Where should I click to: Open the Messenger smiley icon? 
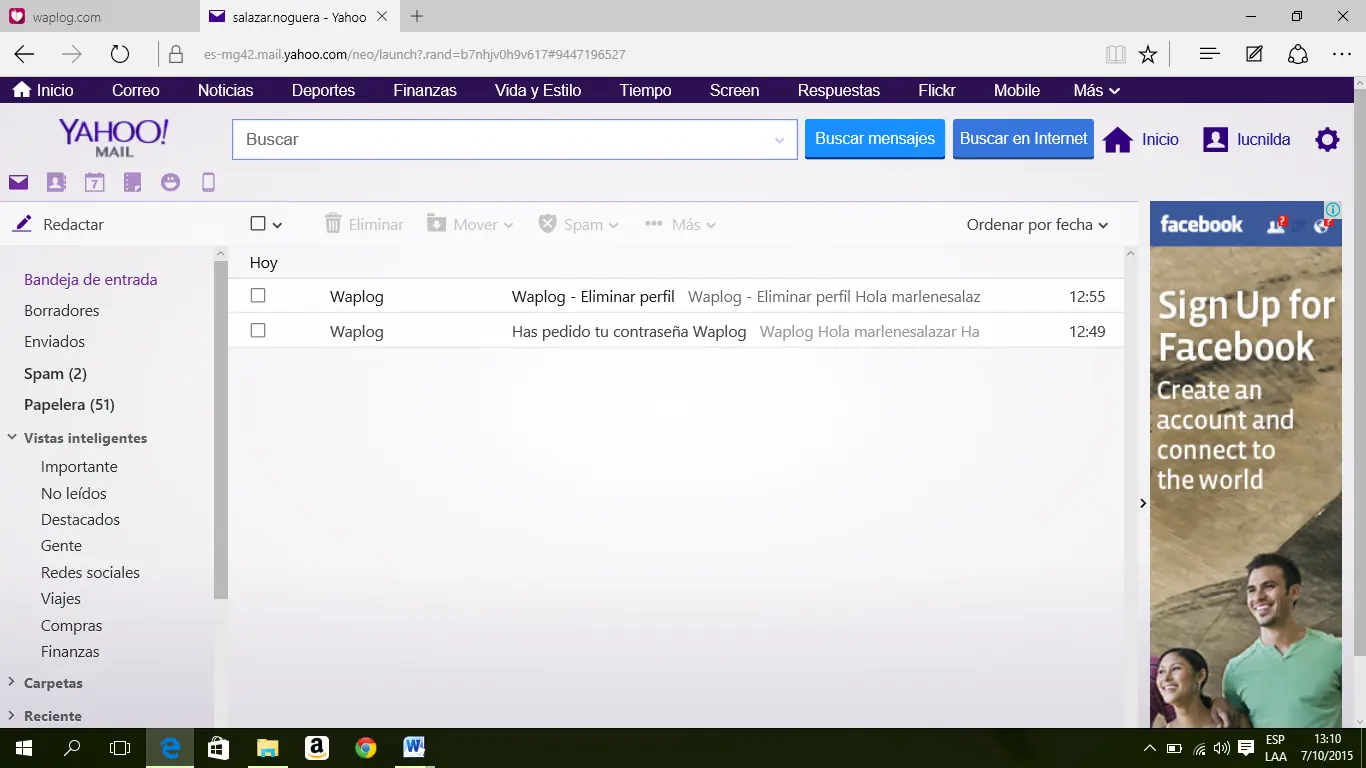point(170,182)
